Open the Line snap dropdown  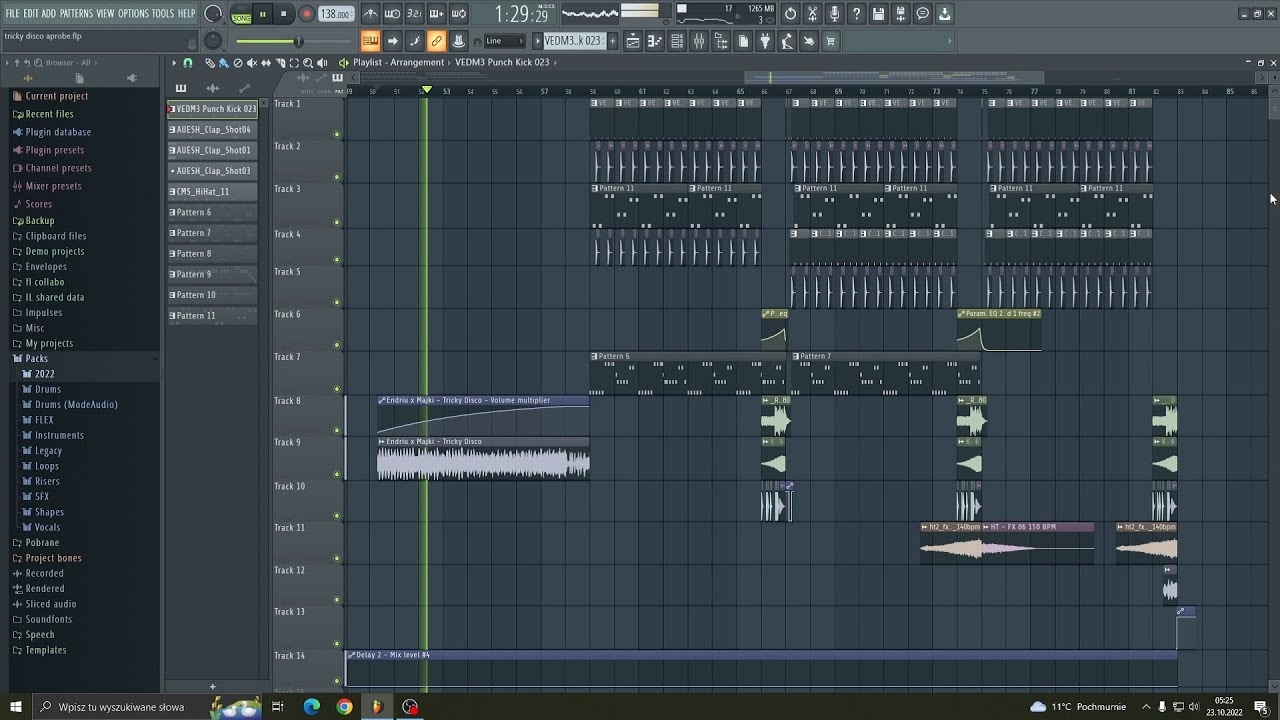(x=504, y=41)
